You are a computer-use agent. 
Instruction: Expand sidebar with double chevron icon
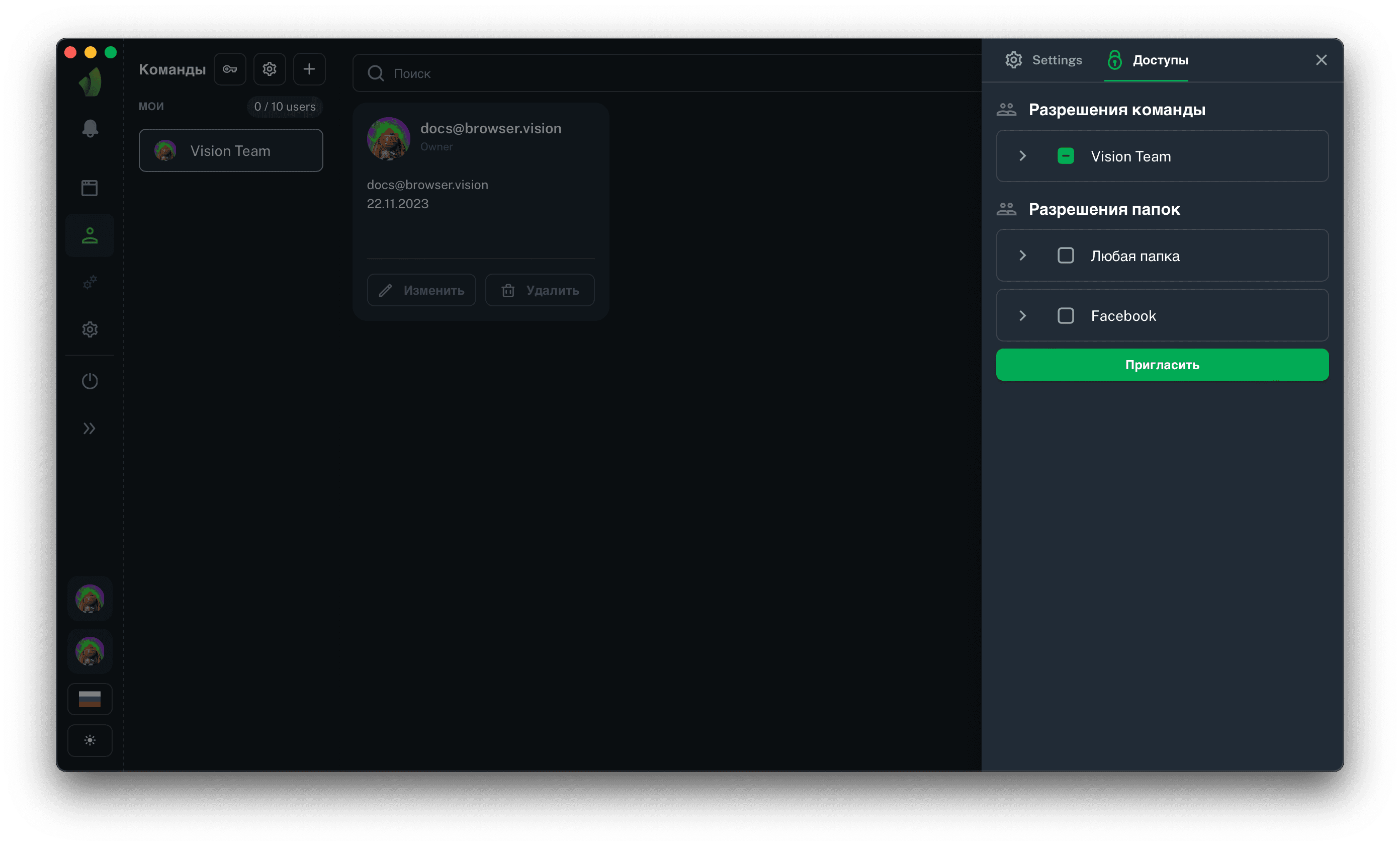pyautogui.click(x=90, y=429)
